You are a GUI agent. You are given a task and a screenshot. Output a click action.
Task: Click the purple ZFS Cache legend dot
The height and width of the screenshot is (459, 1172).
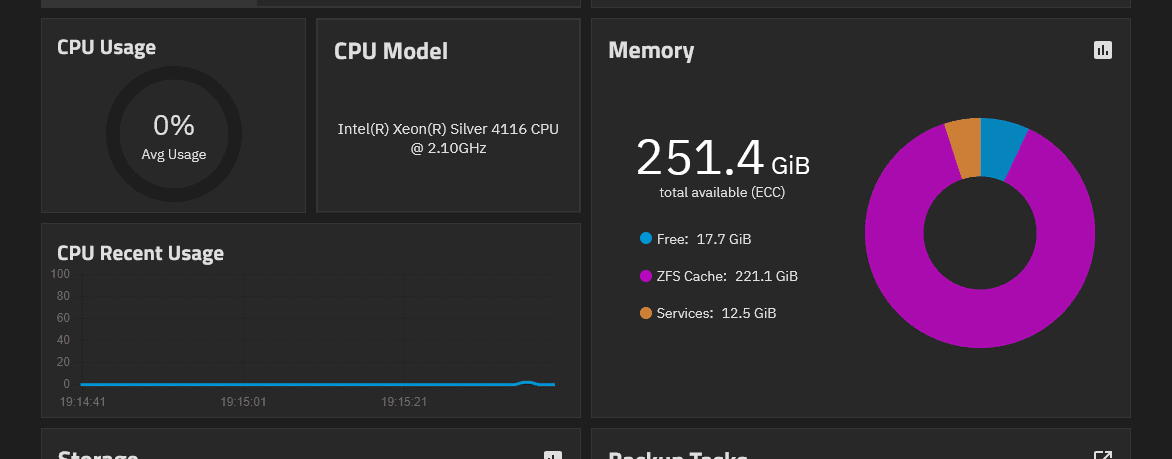pos(646,276)
